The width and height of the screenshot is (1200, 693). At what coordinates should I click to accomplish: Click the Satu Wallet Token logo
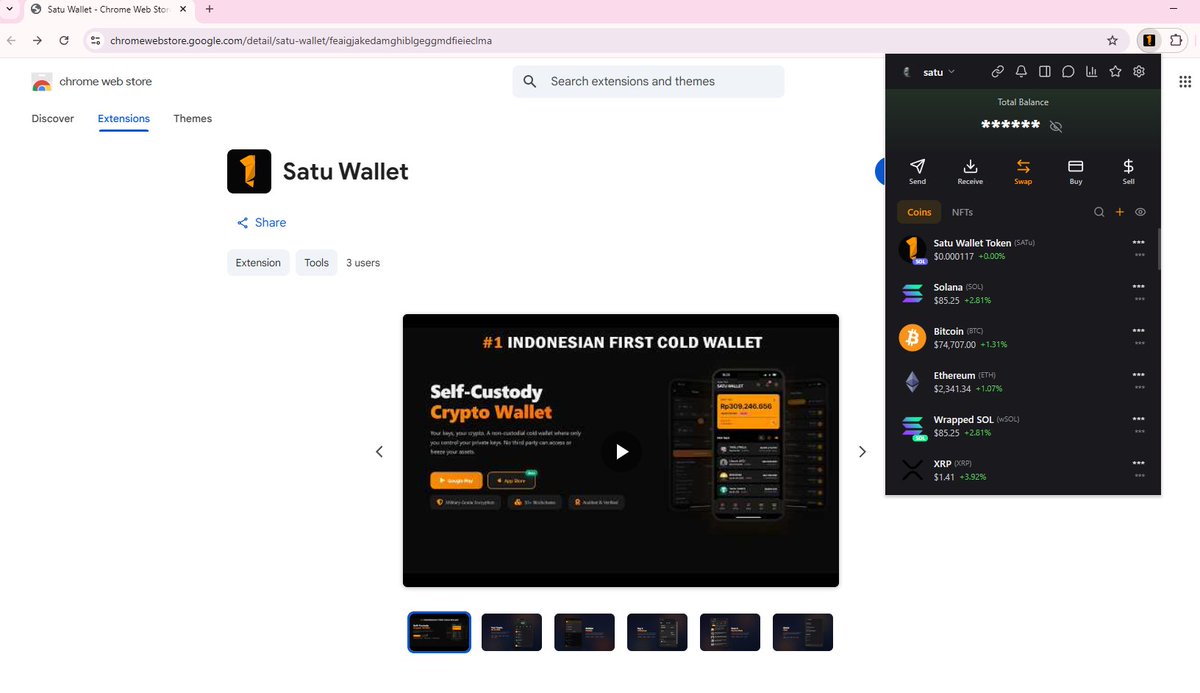click(x=912, y=250)
